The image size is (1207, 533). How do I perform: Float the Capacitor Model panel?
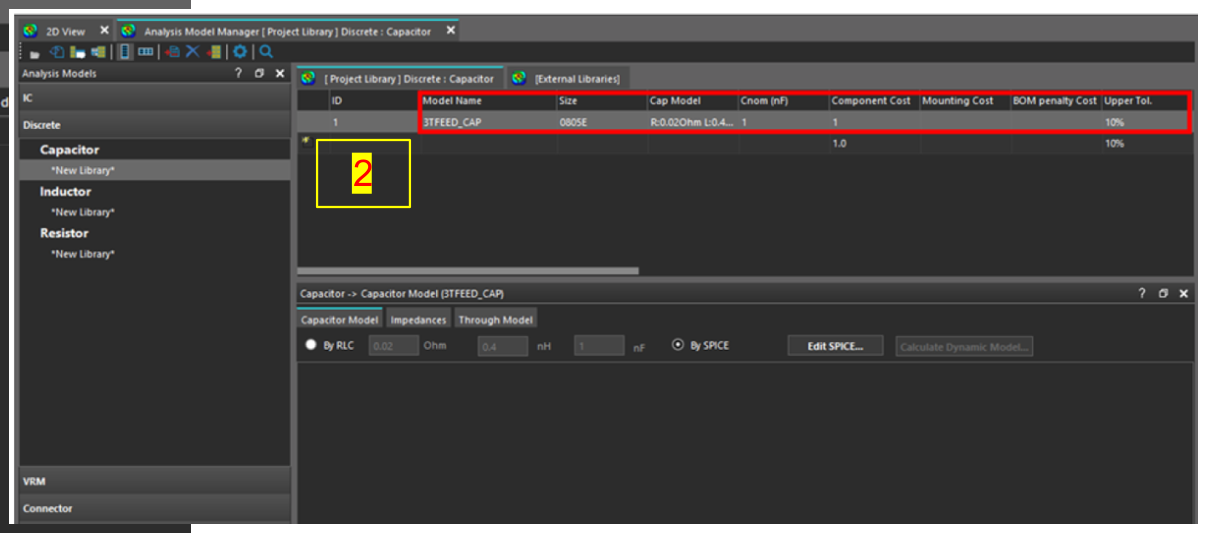pos(1163,293)
